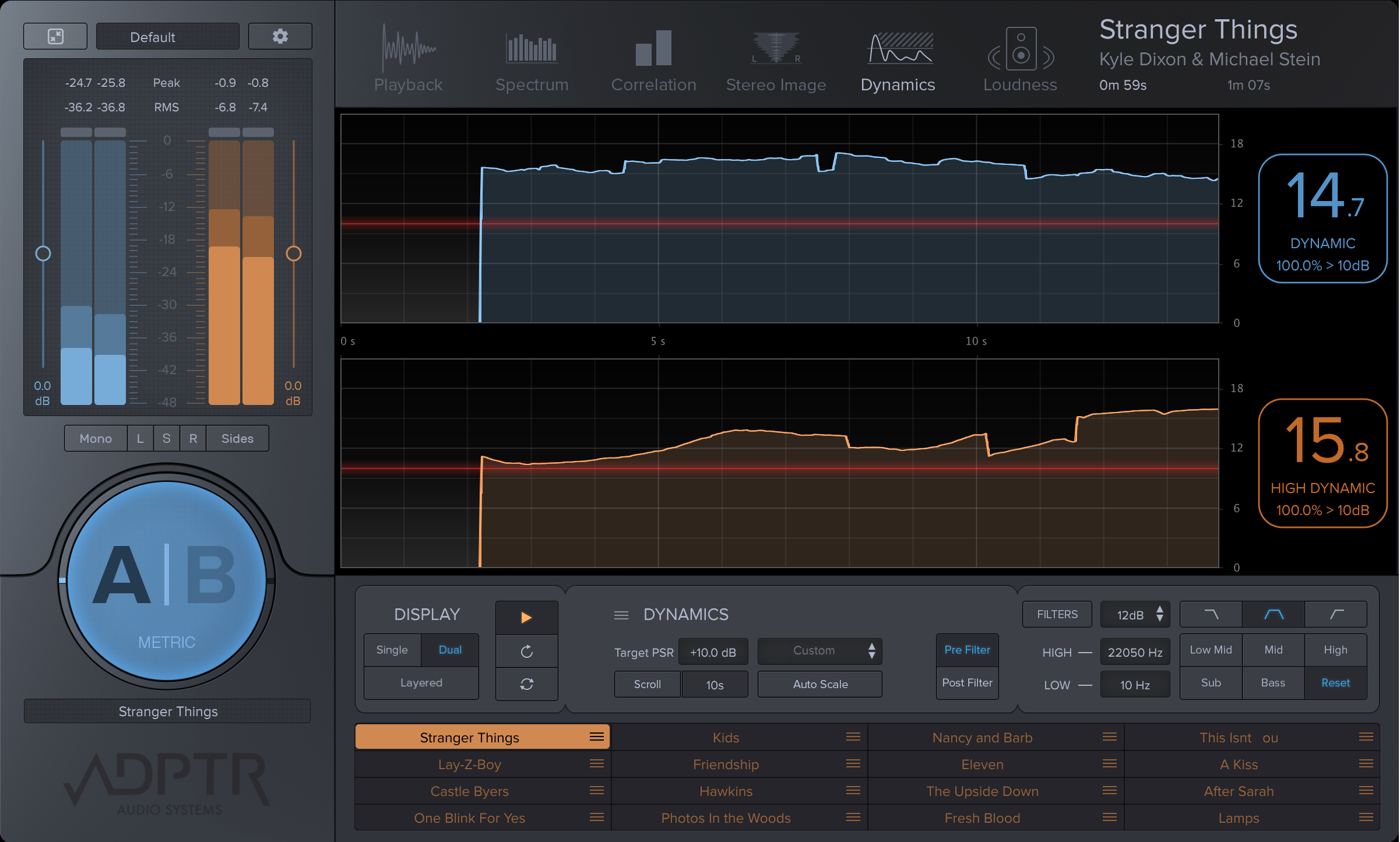Open the Custom target preset dropdown
This screenshot has width=1400, height=842.
tap(819, 651)
